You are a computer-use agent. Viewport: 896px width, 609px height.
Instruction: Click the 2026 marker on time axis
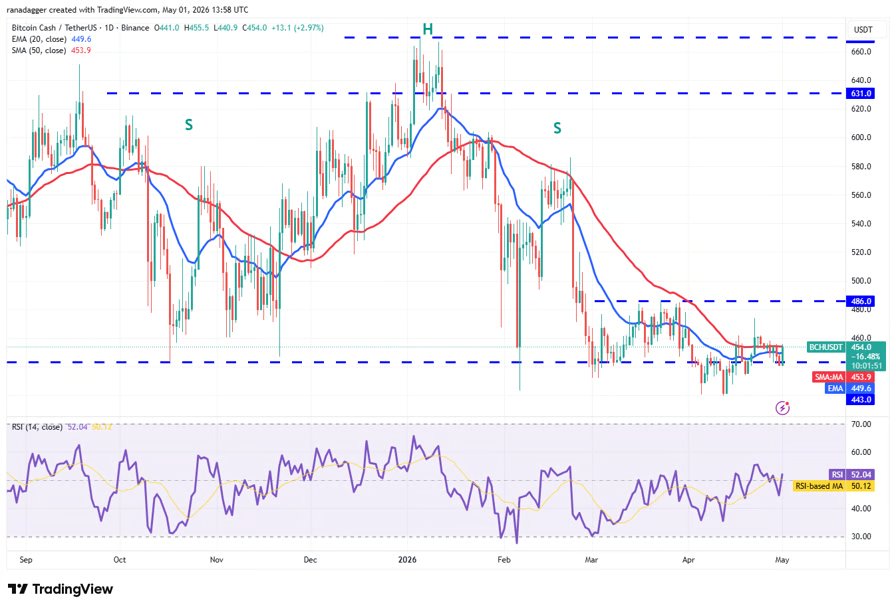407,559
